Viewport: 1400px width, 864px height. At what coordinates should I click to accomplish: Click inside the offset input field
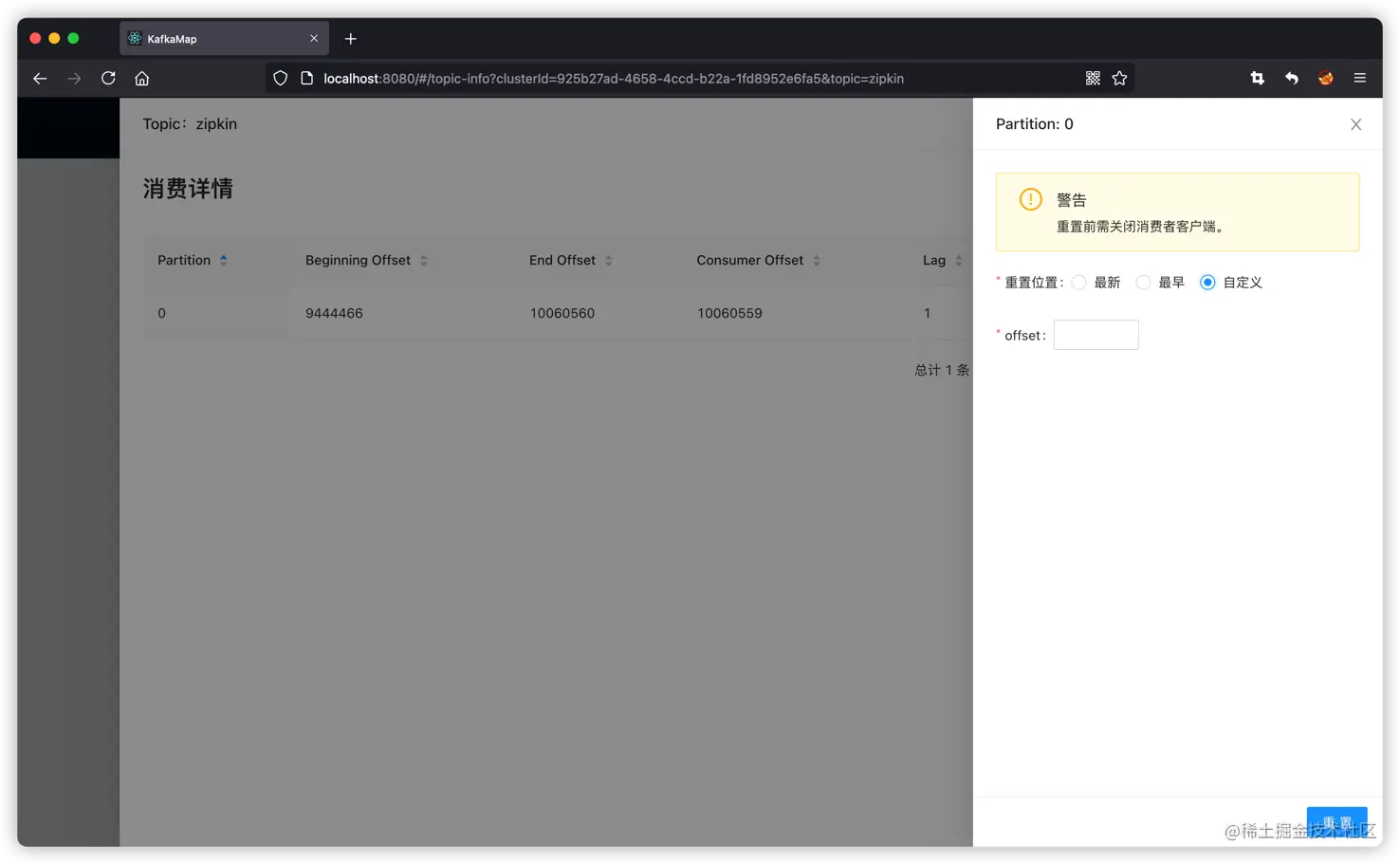coord(1096,334)
